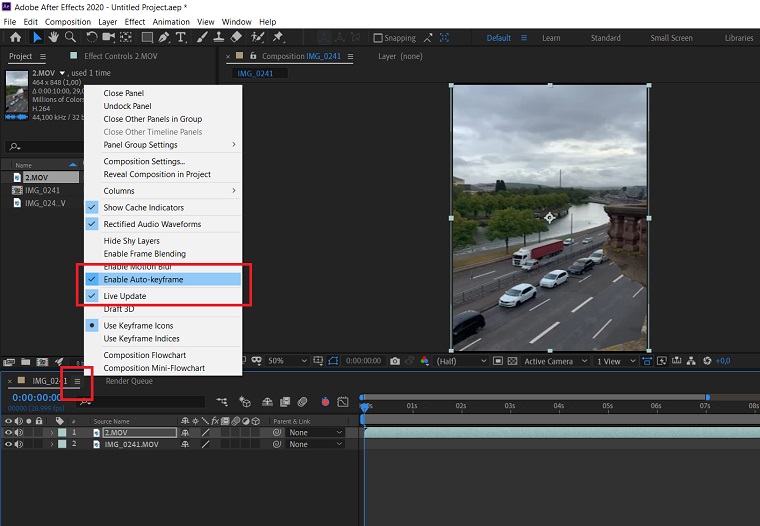Viewport: 760px width, 526px height.
Task: Select Use Keyframe Indices option
Action: (140, 339)
